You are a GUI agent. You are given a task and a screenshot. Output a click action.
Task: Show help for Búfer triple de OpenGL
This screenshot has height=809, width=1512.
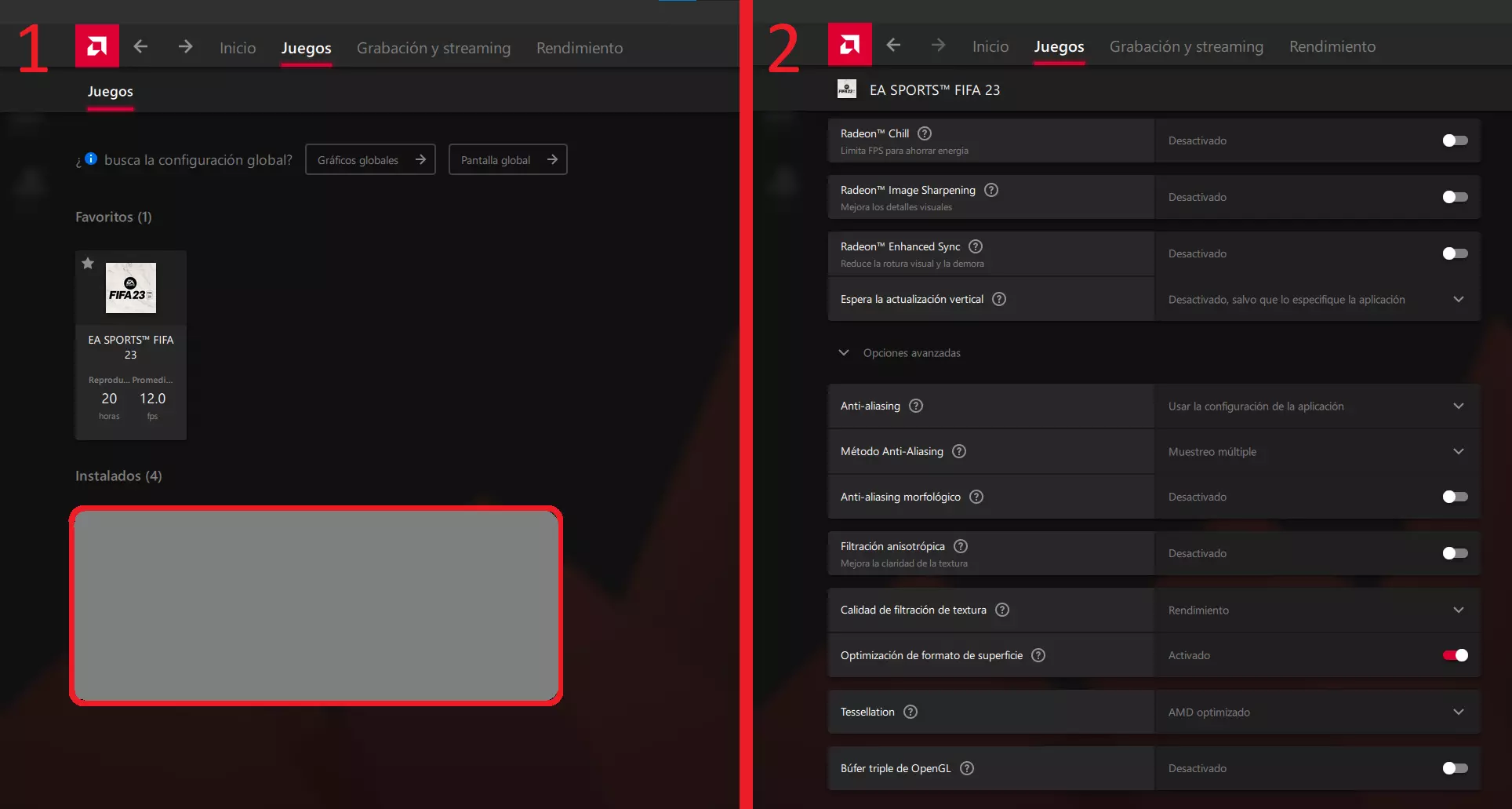pos(967,768)
